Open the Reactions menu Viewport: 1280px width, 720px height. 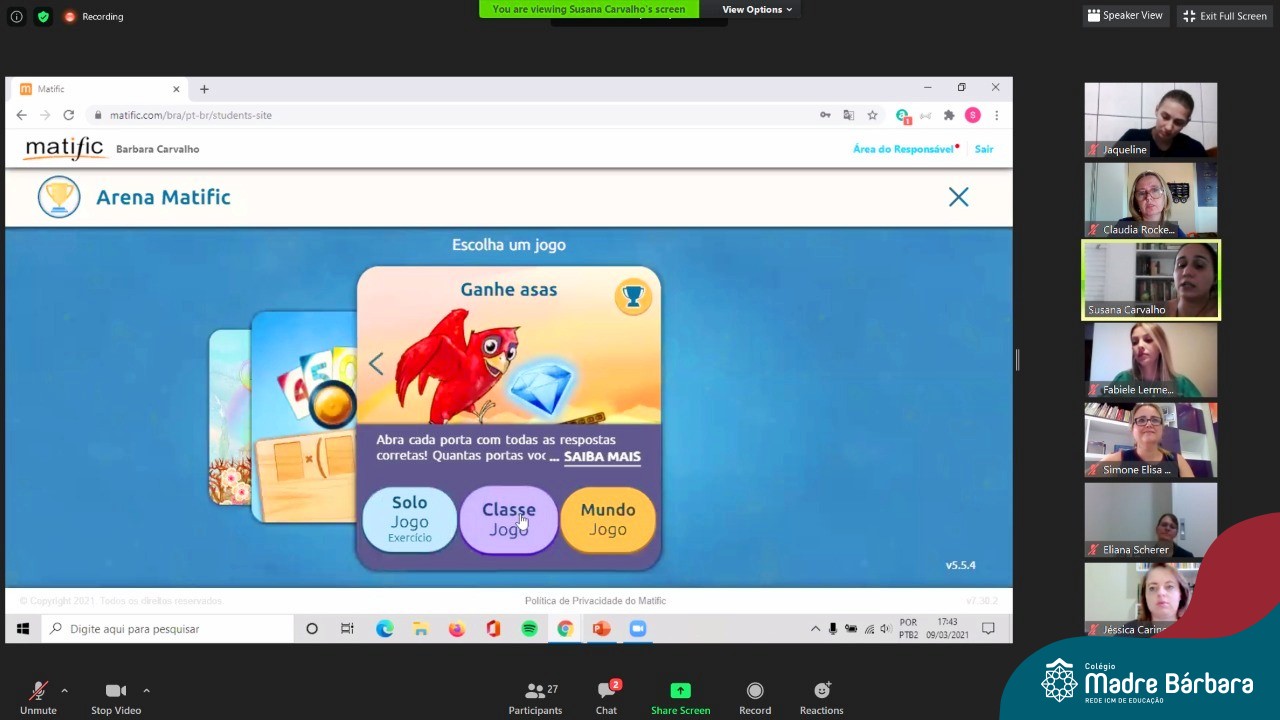click(x=821, y=691)
